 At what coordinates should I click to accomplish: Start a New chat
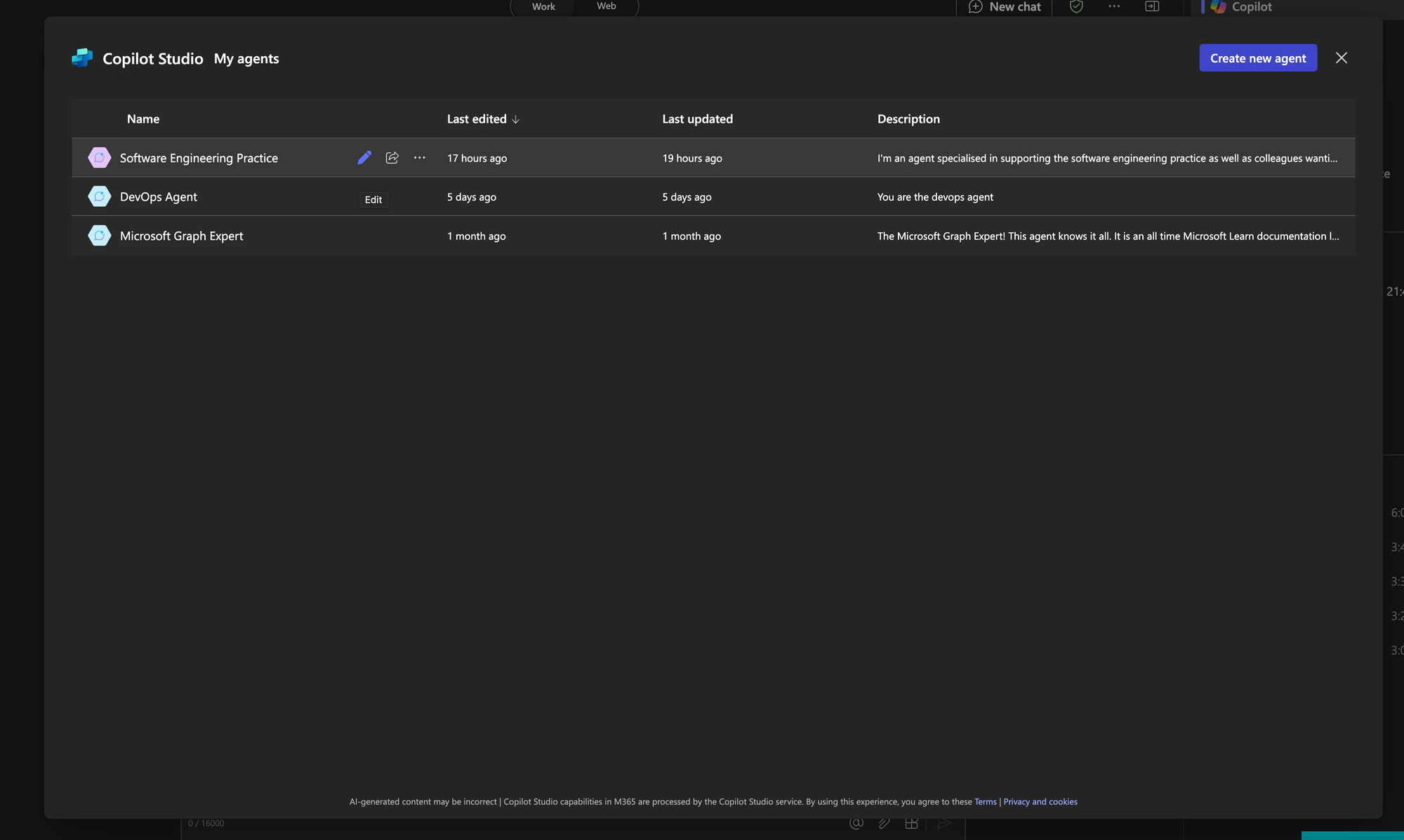pyautogui.click(x=1005, y=7)
